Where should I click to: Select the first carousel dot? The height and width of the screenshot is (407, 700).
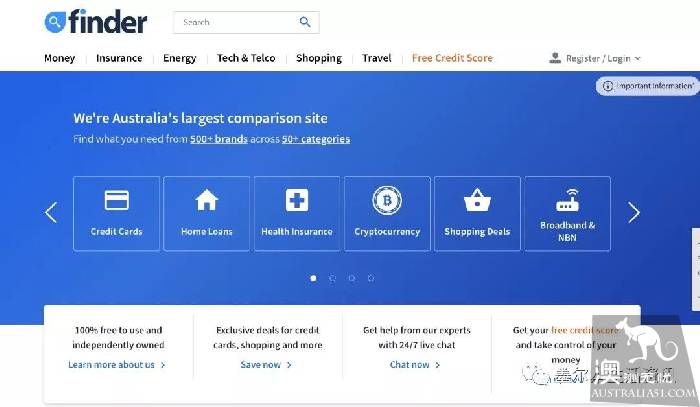click(x=313, y=278)
